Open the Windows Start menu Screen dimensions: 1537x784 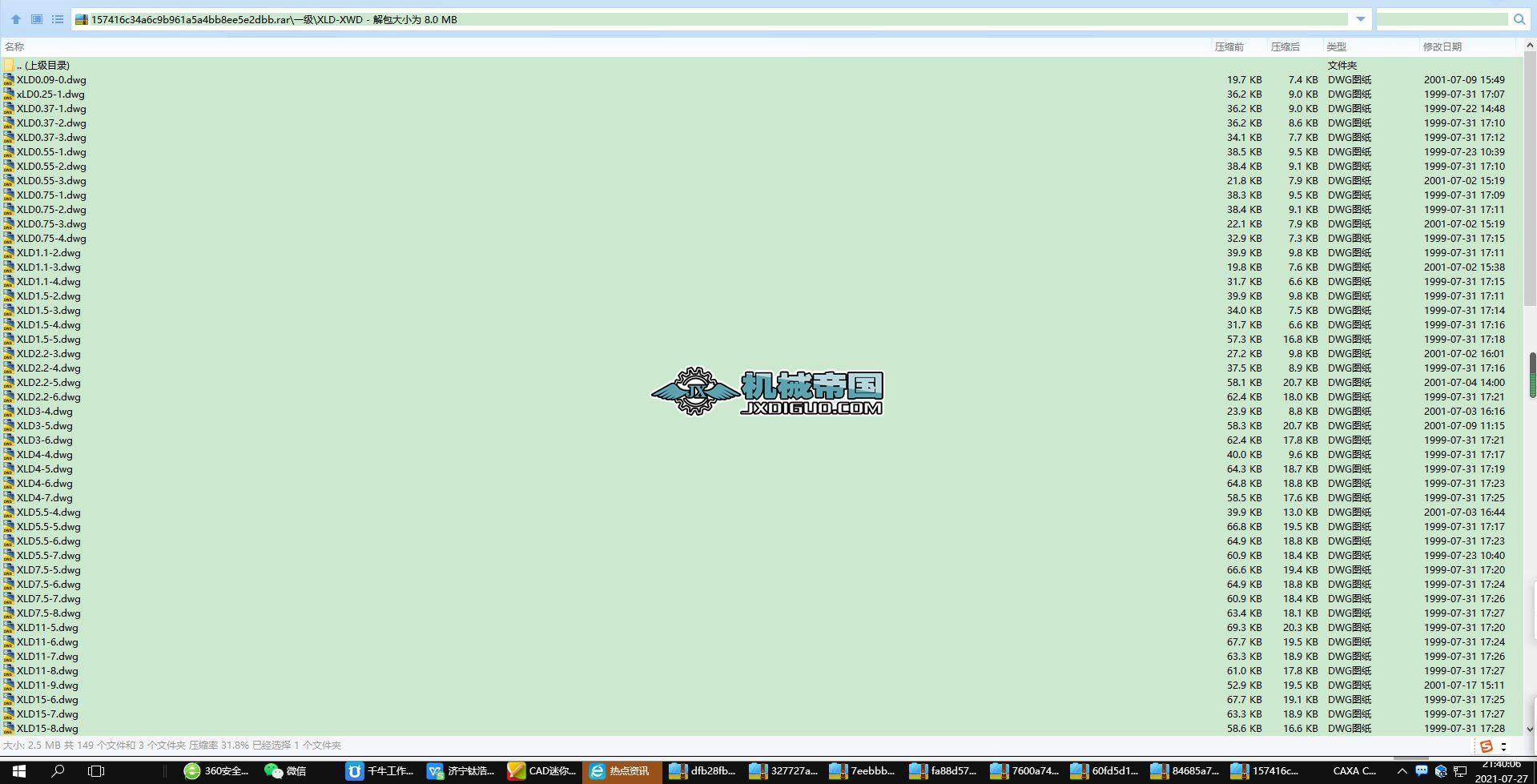(x=19, y=770)
